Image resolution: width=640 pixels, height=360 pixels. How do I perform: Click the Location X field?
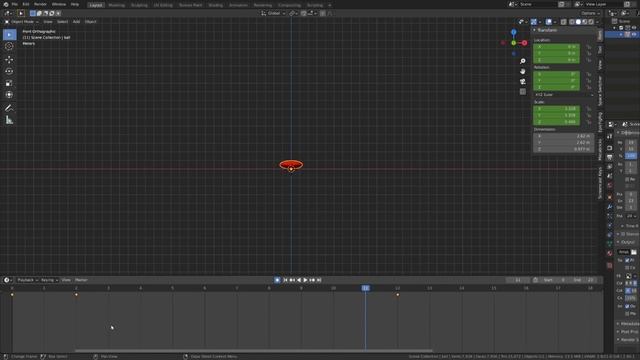point(556,47)
